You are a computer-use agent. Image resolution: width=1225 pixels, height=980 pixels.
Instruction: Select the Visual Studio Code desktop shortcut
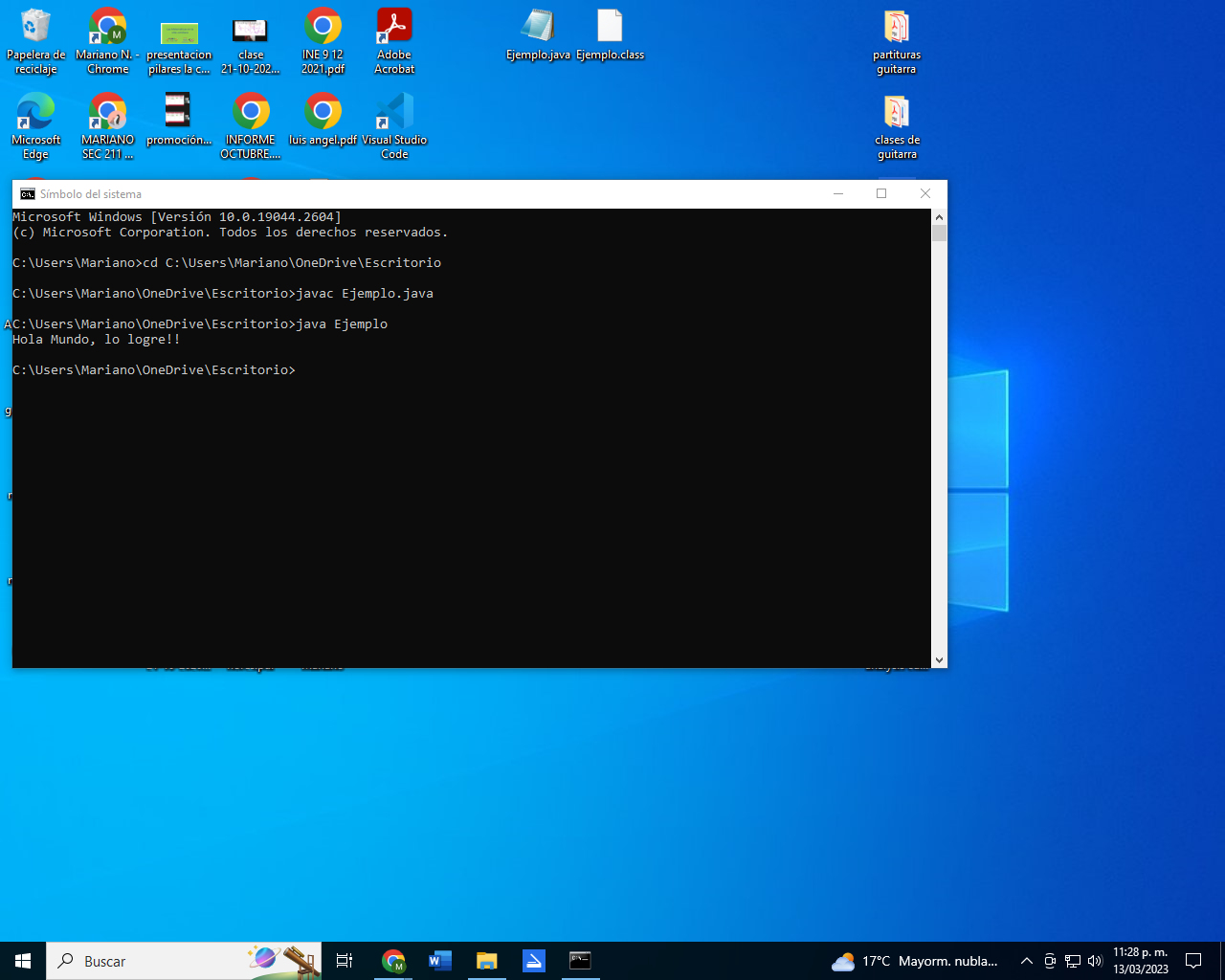(394, 126)
